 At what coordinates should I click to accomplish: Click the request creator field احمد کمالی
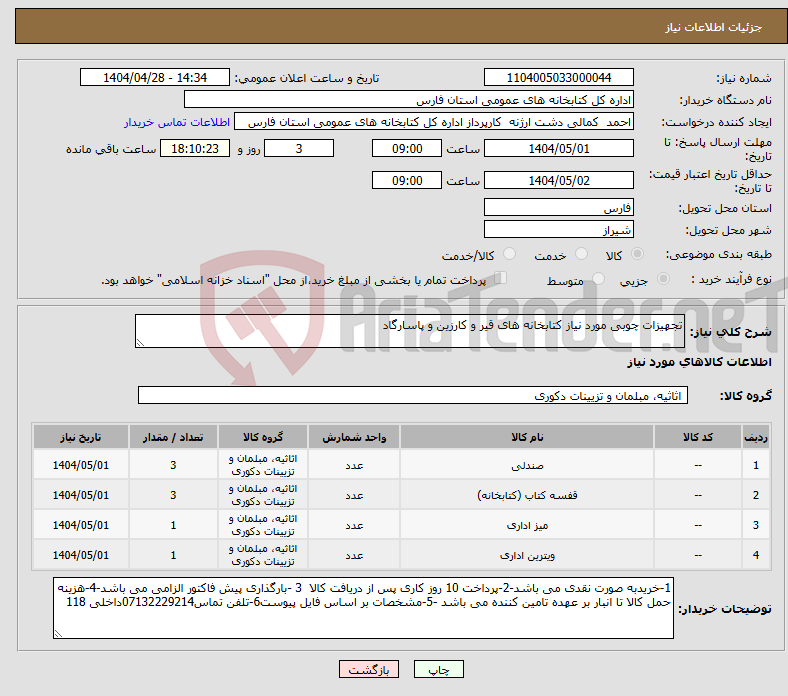click(x=434, y=122)
